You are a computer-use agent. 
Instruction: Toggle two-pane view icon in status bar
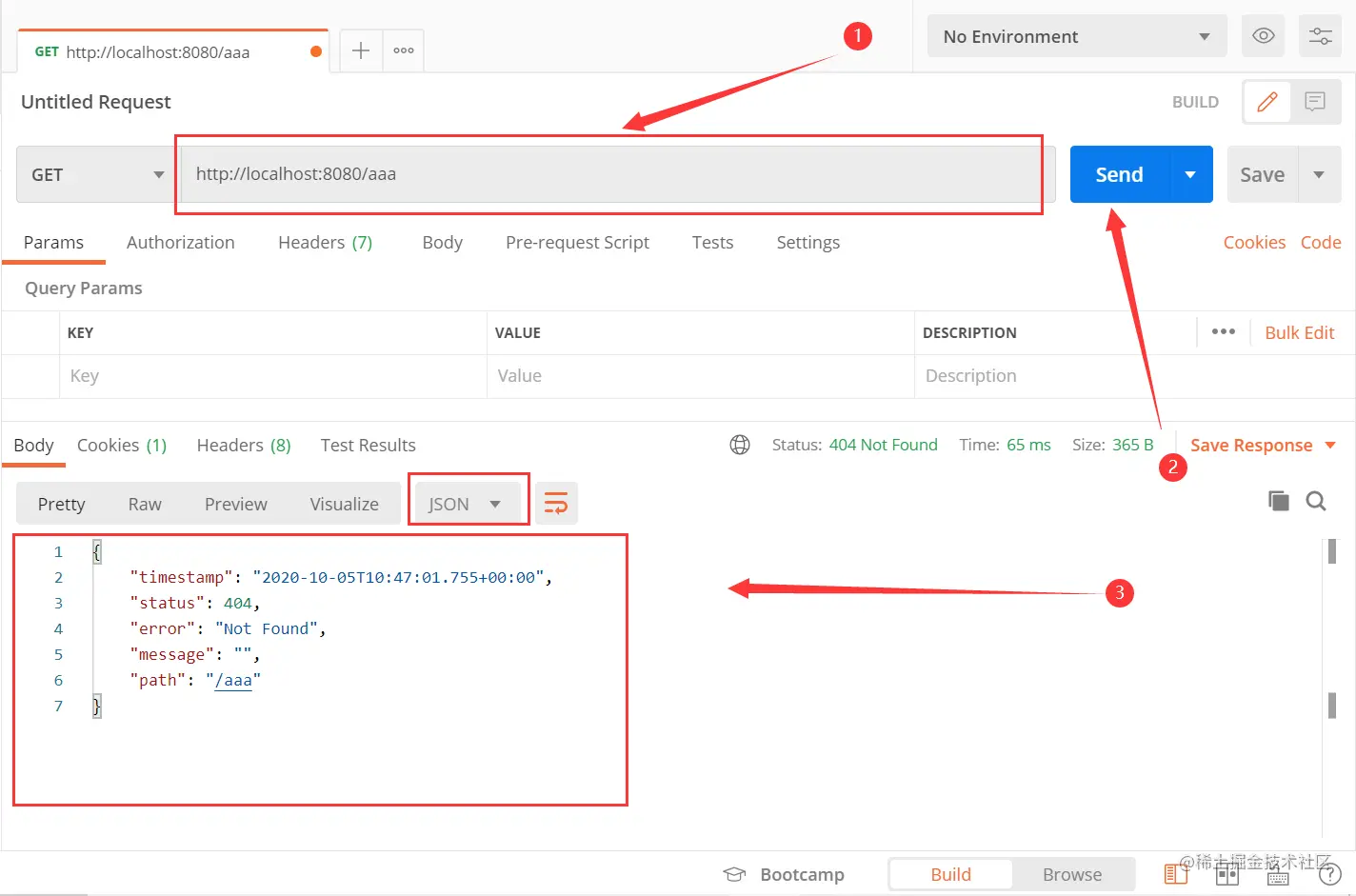pyautogui.click(x=1227, y=874)
